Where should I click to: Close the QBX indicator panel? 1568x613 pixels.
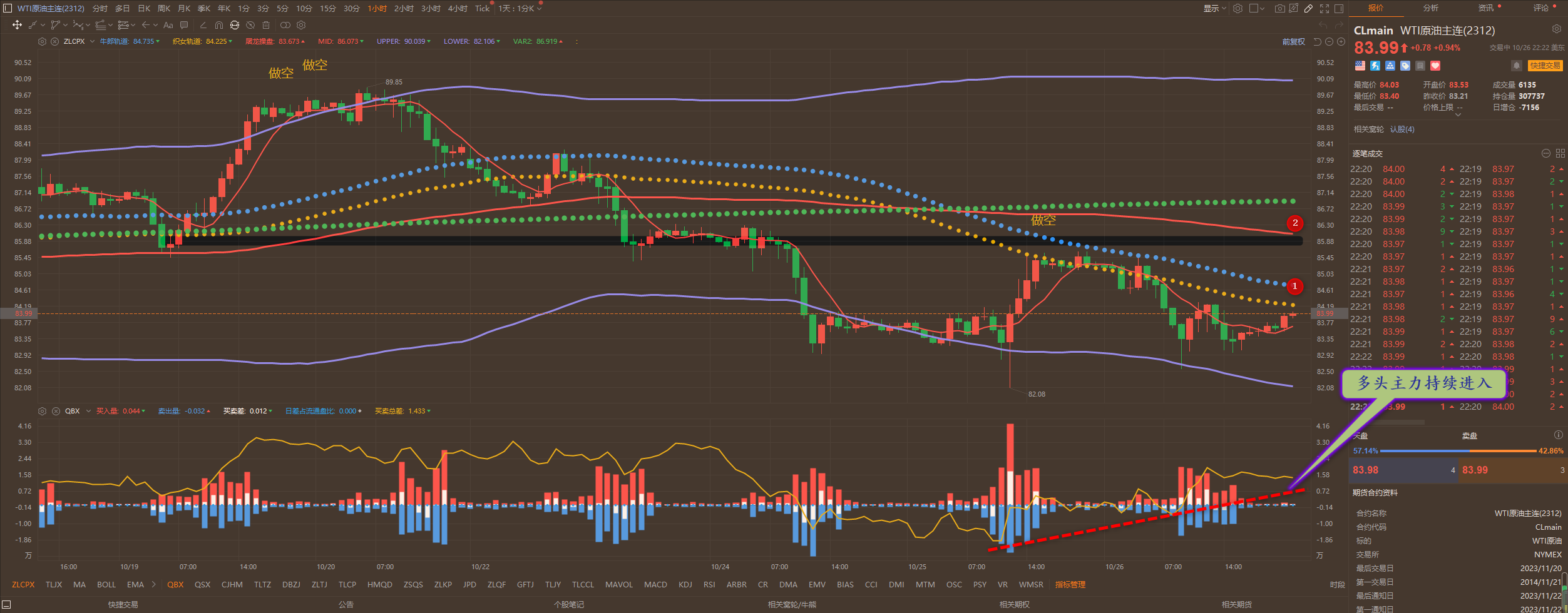[56, 411]
